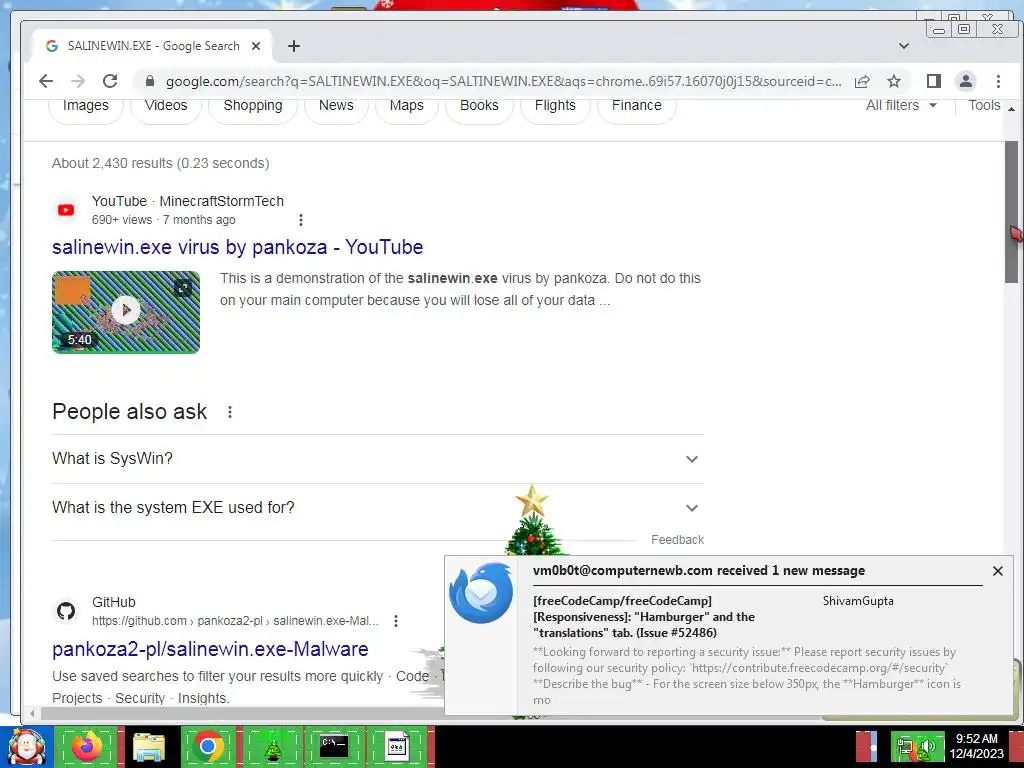Open the Santa Start button

26,747
